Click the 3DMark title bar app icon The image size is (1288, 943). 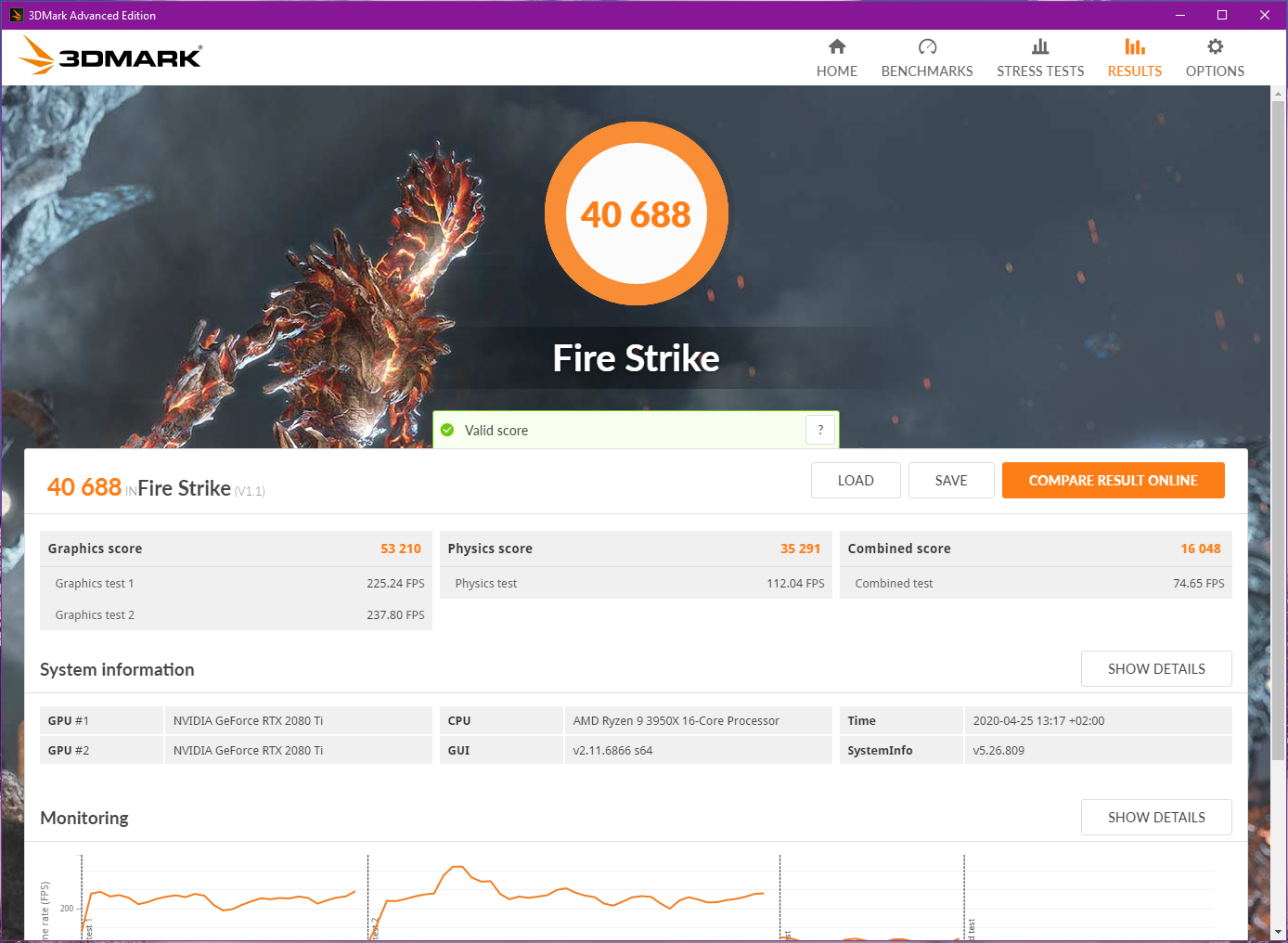click(16, 15)
